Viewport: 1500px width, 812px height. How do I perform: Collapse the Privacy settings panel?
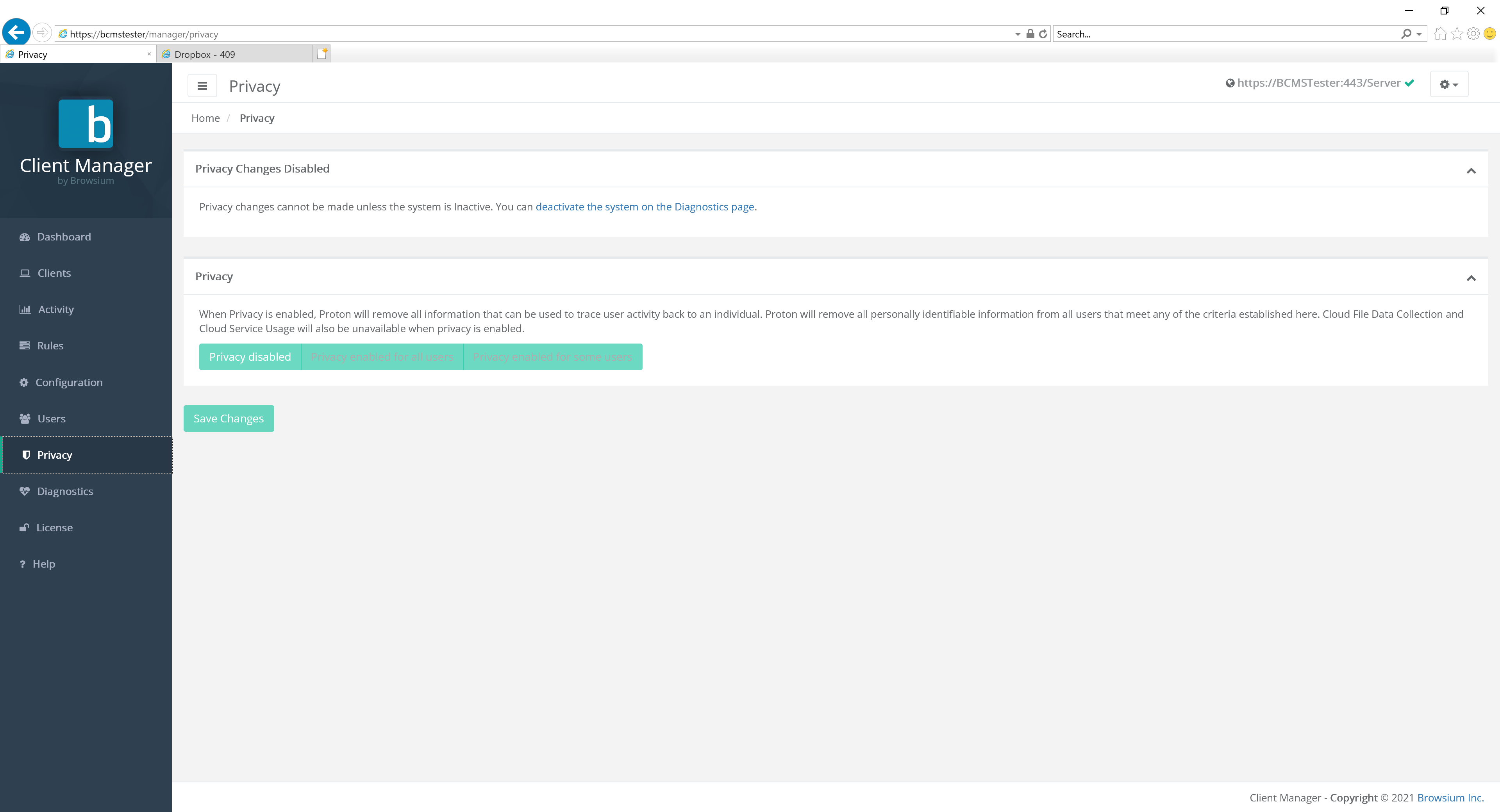pos(1472,278)
